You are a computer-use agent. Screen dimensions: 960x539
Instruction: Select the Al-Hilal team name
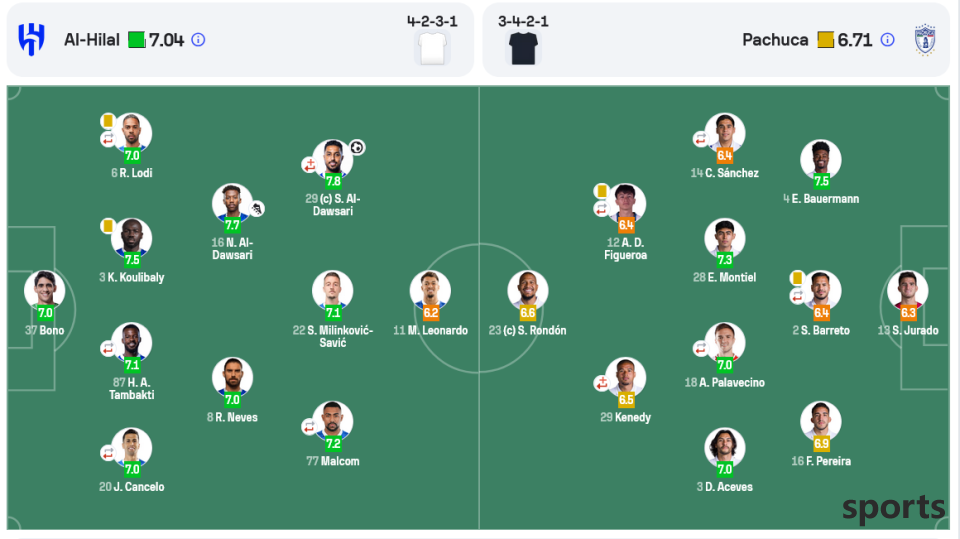point(92,40)
